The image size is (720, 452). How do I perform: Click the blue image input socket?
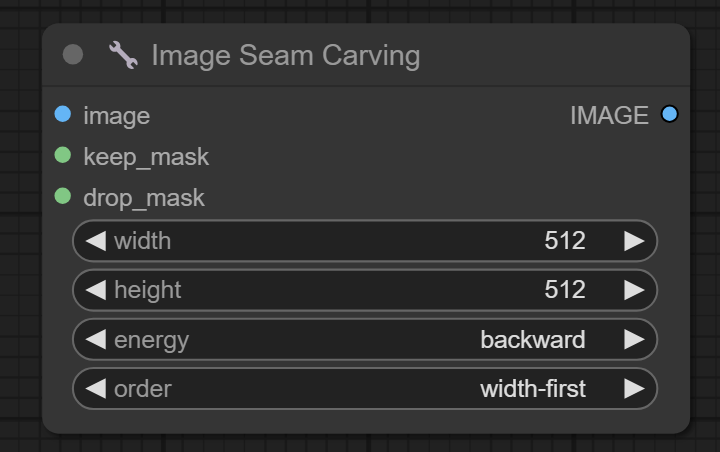click(63, 115)
